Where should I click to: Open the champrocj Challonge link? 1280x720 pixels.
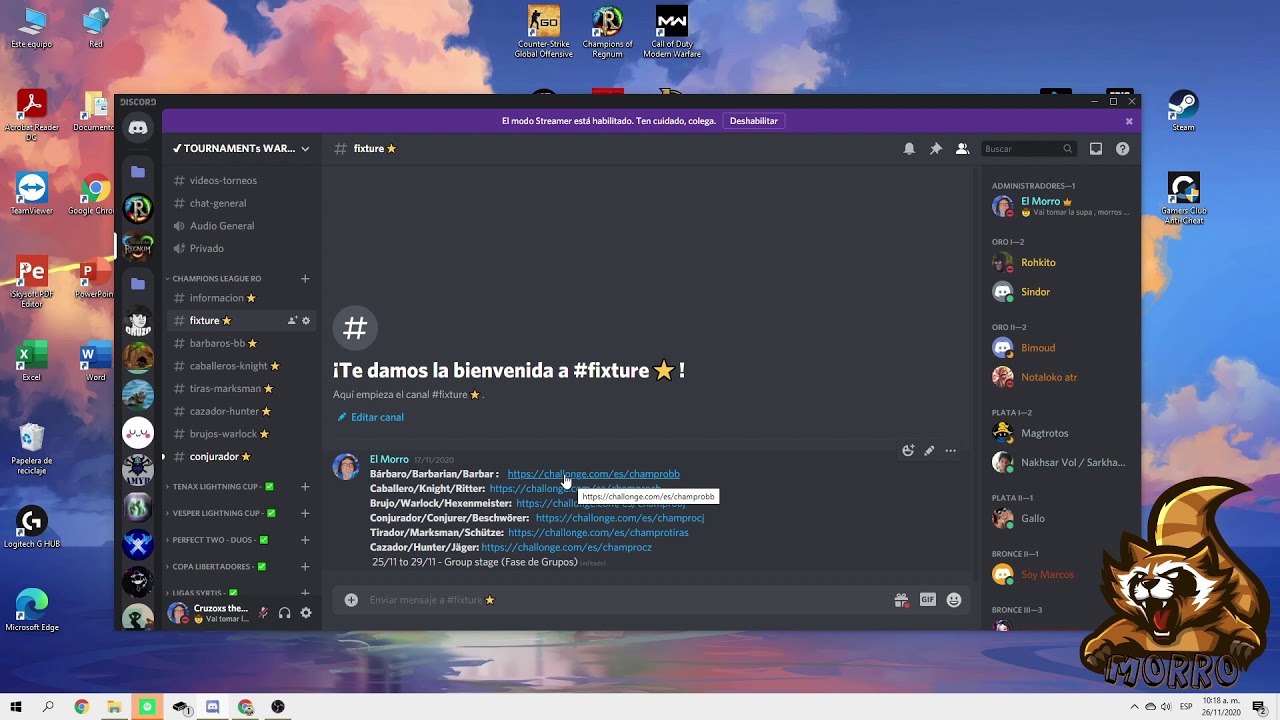point(620,518)
